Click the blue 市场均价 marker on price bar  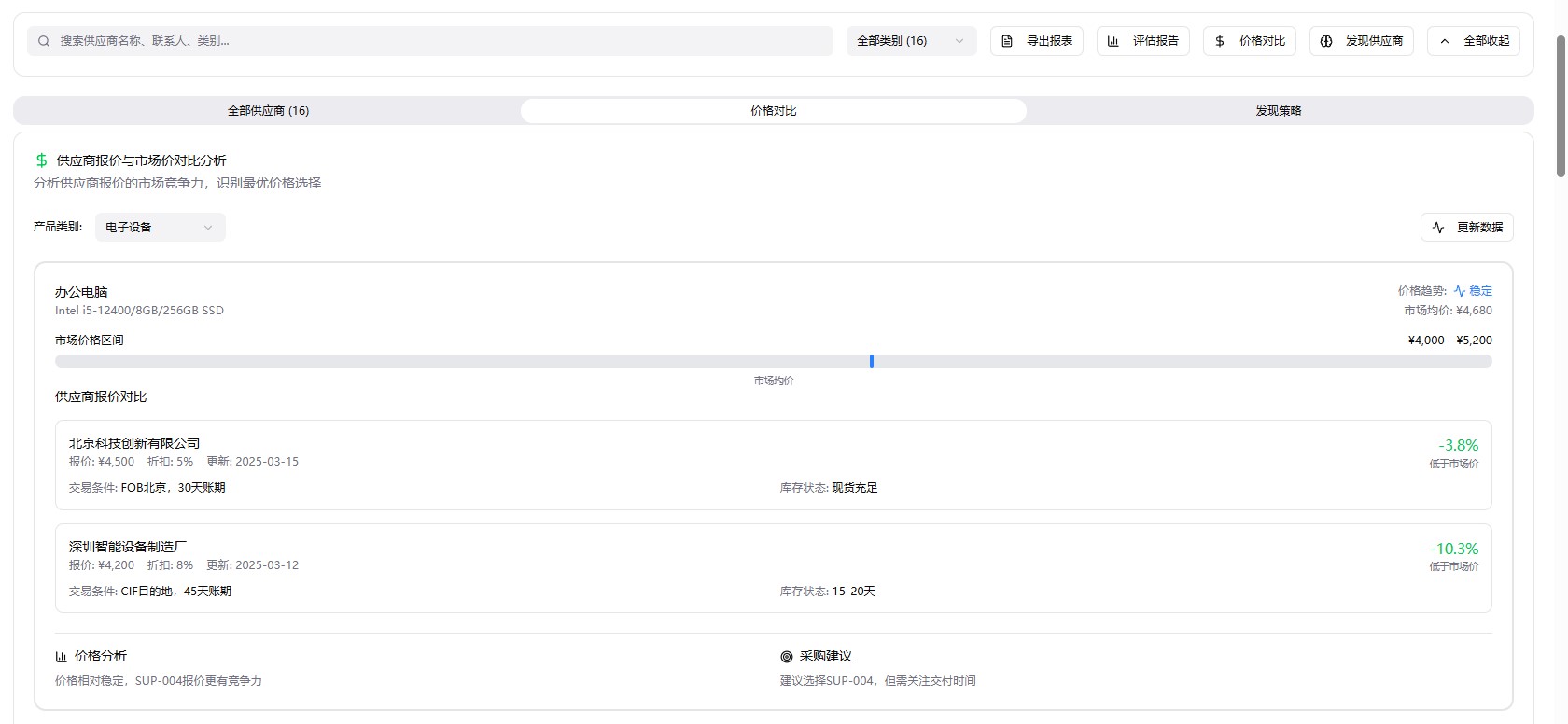click(872, 361)
